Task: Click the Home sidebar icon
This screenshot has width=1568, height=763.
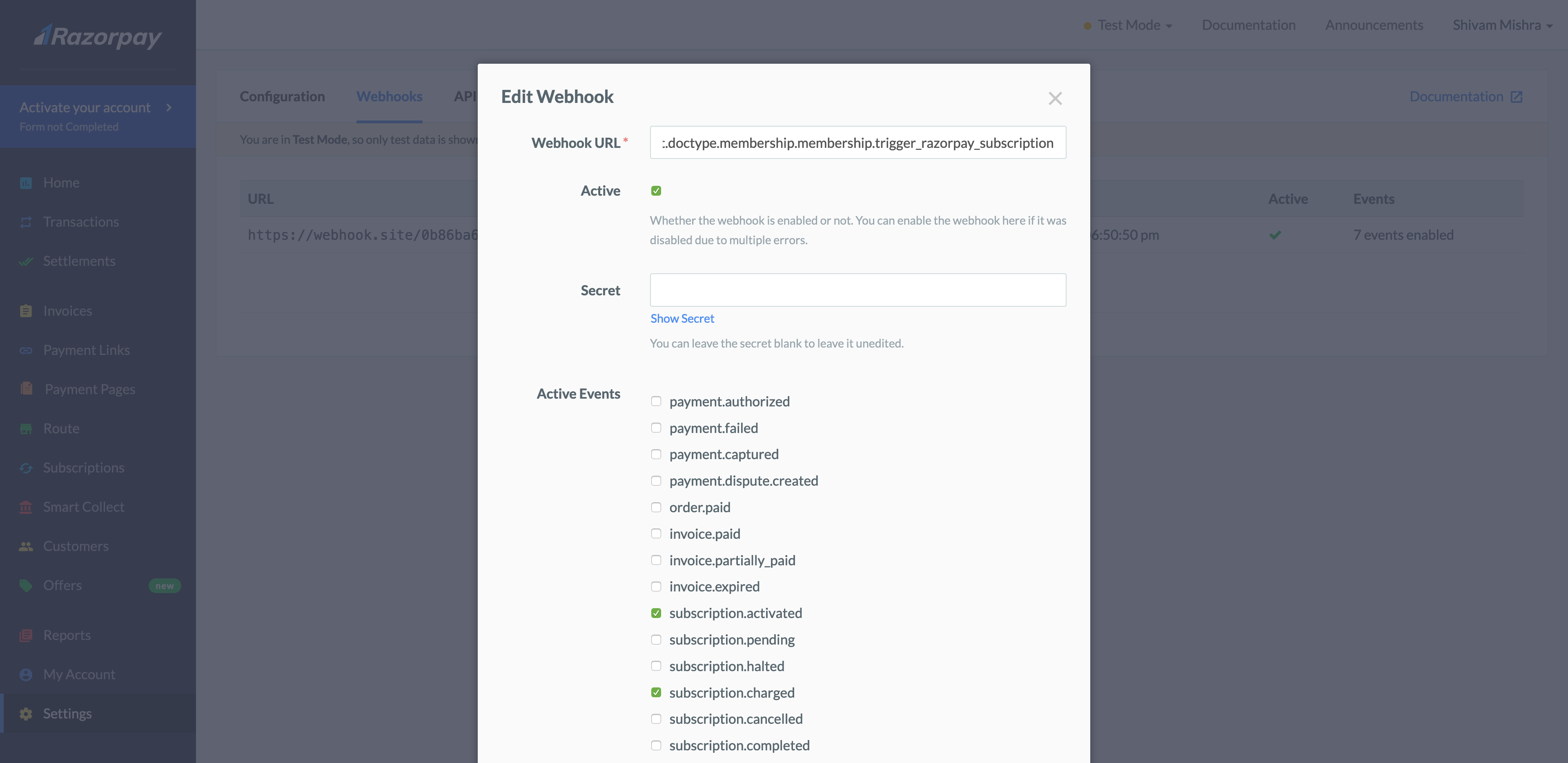Action: pyautogui.click(x=26, y=183)
